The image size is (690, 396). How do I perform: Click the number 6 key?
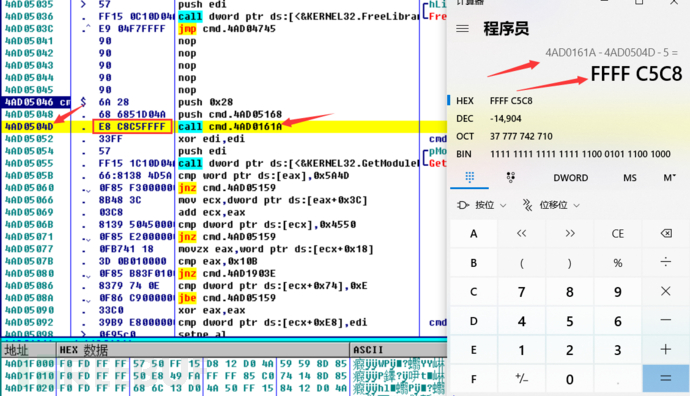[618, 320]
